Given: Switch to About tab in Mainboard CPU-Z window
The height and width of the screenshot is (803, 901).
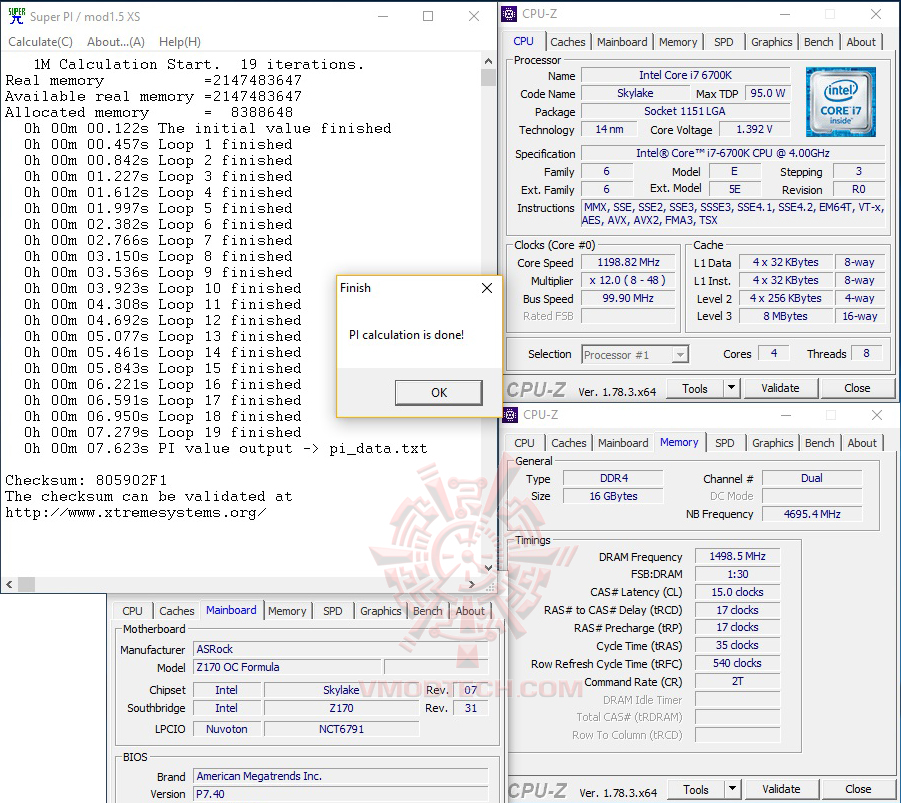Looking at the screenshot, I should (470, 611).
